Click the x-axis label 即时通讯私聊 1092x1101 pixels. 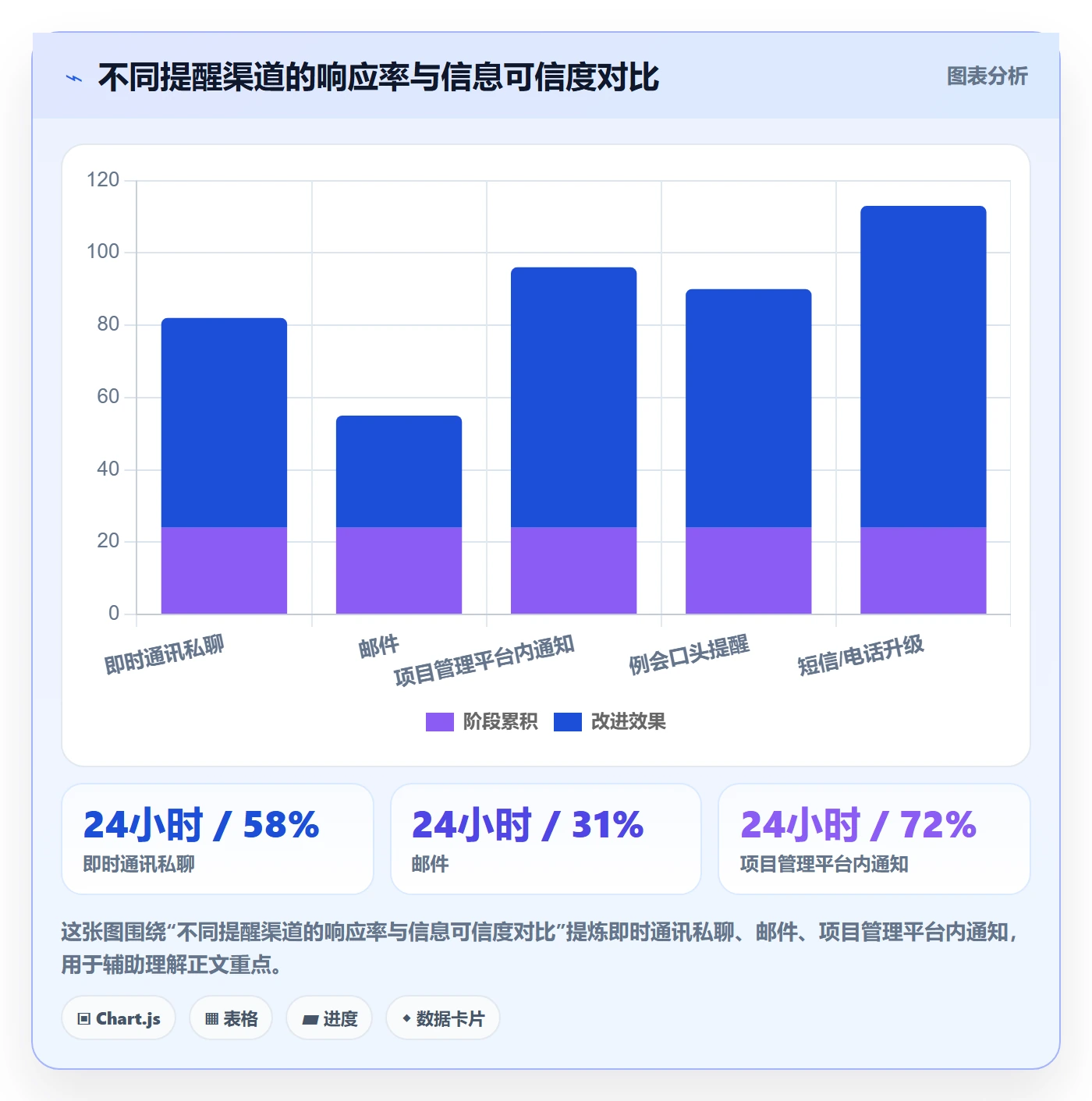point(165,654)
